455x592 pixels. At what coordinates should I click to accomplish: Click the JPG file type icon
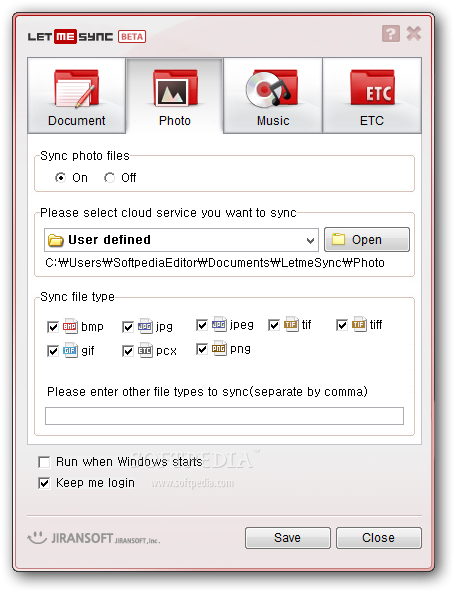tap(145, 326)
